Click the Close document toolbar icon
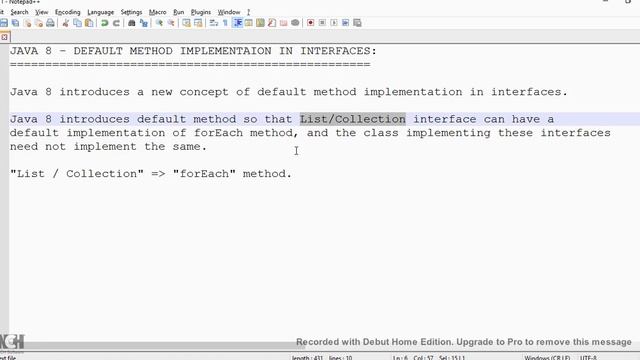Image resolution: width=640 pixels, height=360 pixels. coord(28,23)
